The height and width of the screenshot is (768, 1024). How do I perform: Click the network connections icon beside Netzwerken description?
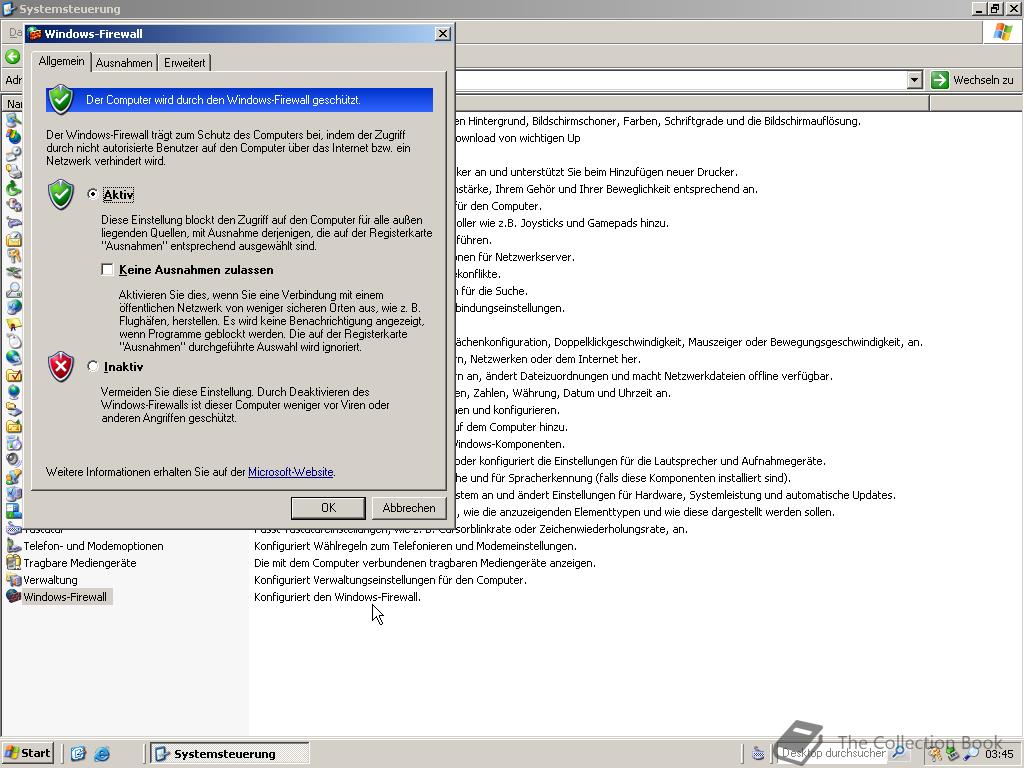[x=13, y=358]
